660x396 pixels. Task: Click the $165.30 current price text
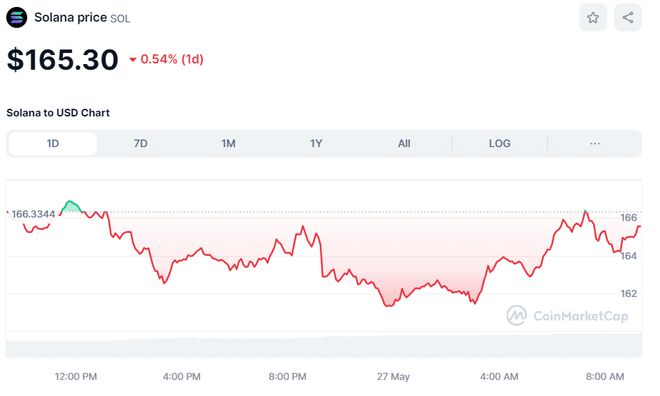(63, 59)
